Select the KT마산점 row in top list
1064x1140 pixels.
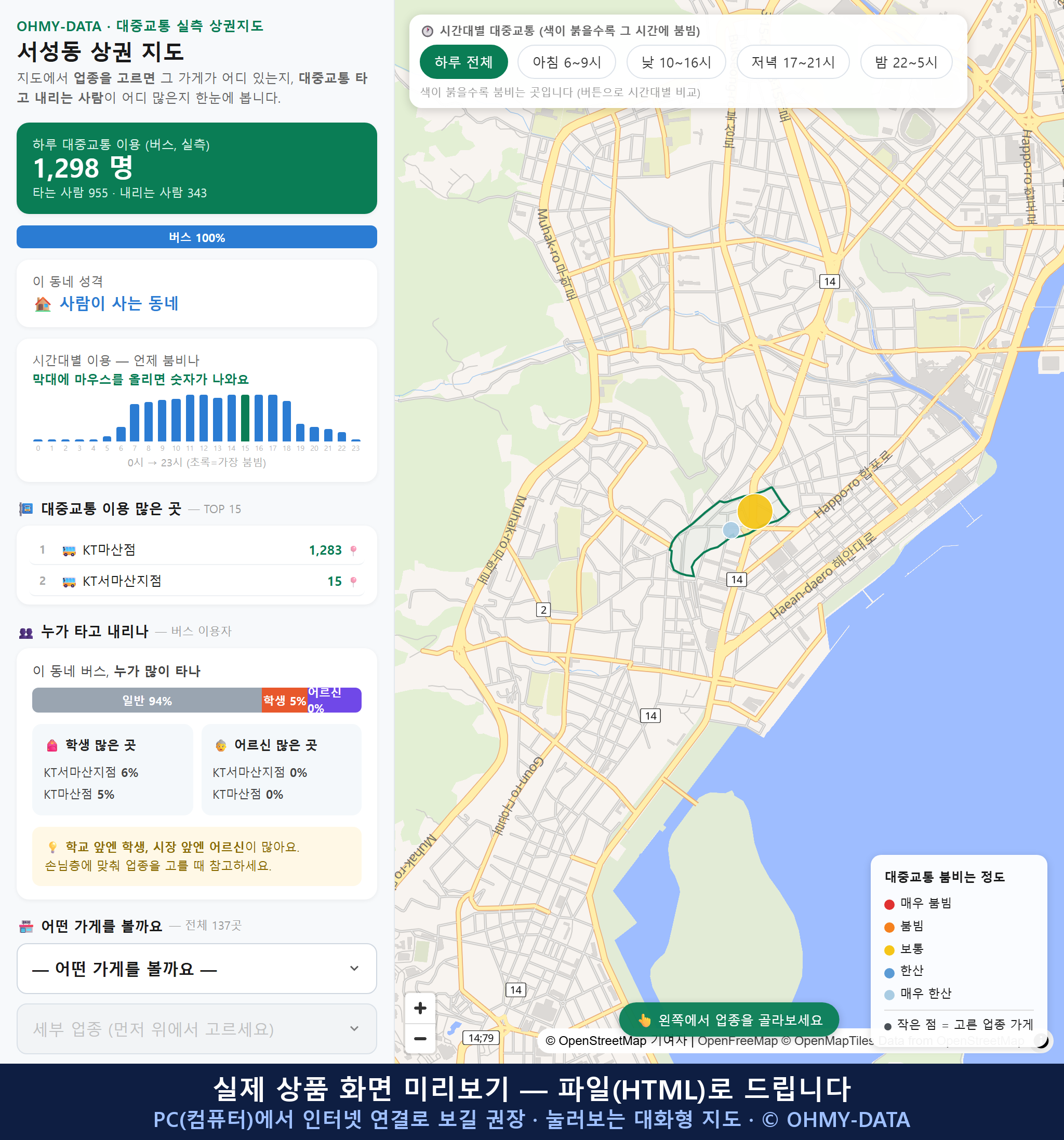tap(197, 550)
